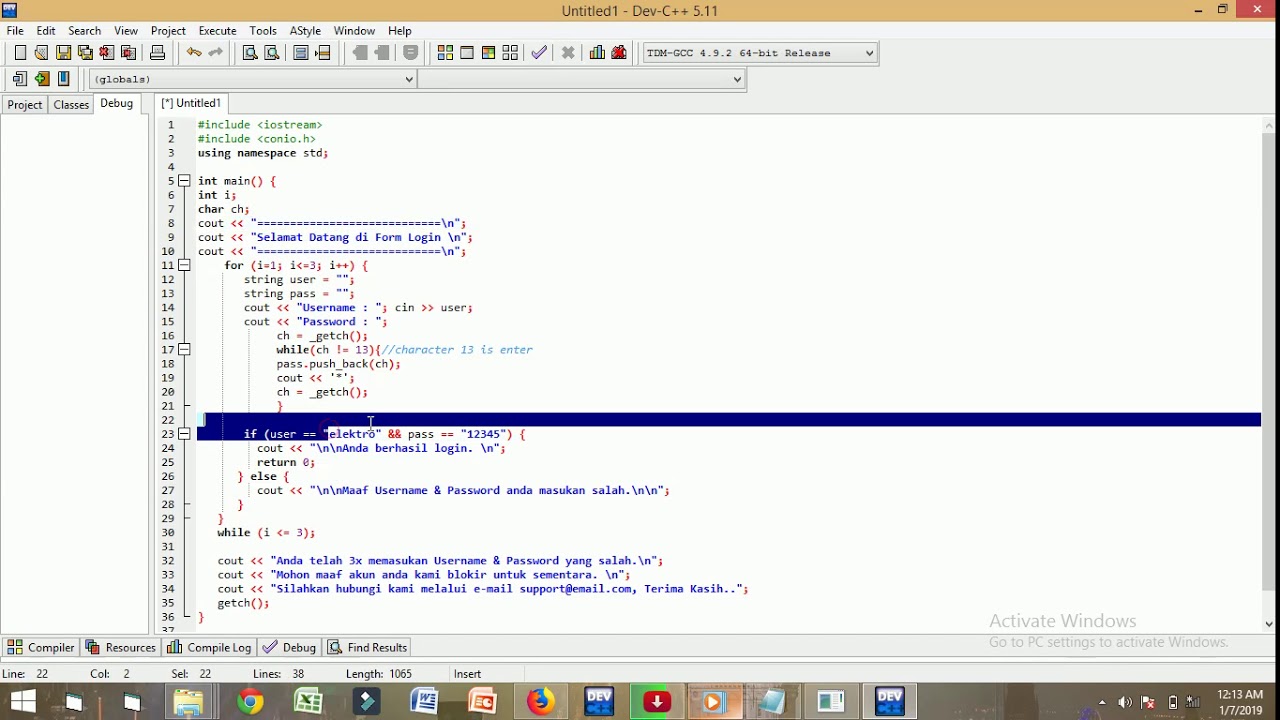
Task: Open the Compile Log bottom tab
Action: click(209, 647)
